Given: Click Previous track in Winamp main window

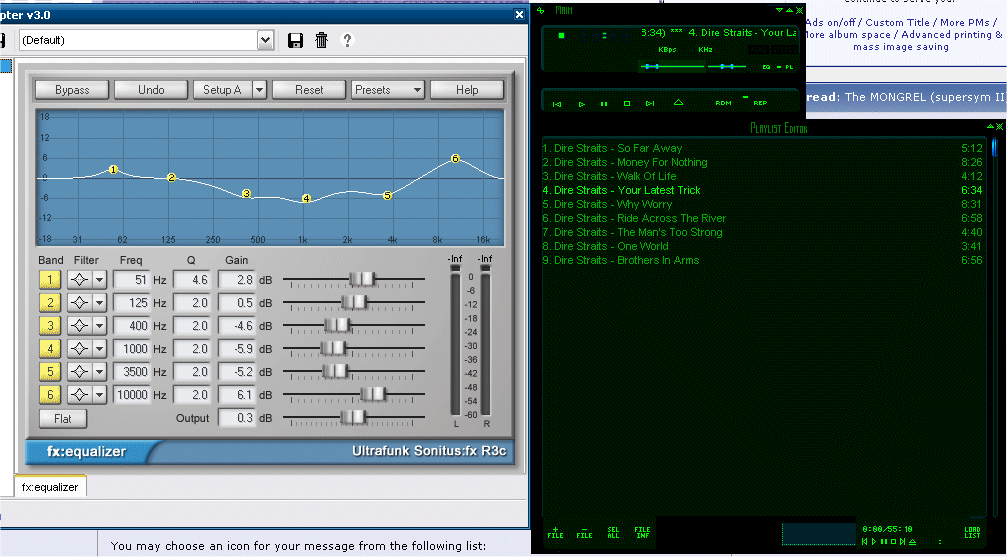Looking at the screenshot, I should click(557, 103).
